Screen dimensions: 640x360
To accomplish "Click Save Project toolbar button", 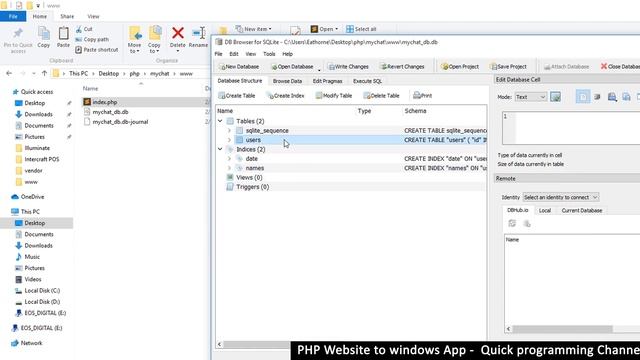I will click(509, 67).
